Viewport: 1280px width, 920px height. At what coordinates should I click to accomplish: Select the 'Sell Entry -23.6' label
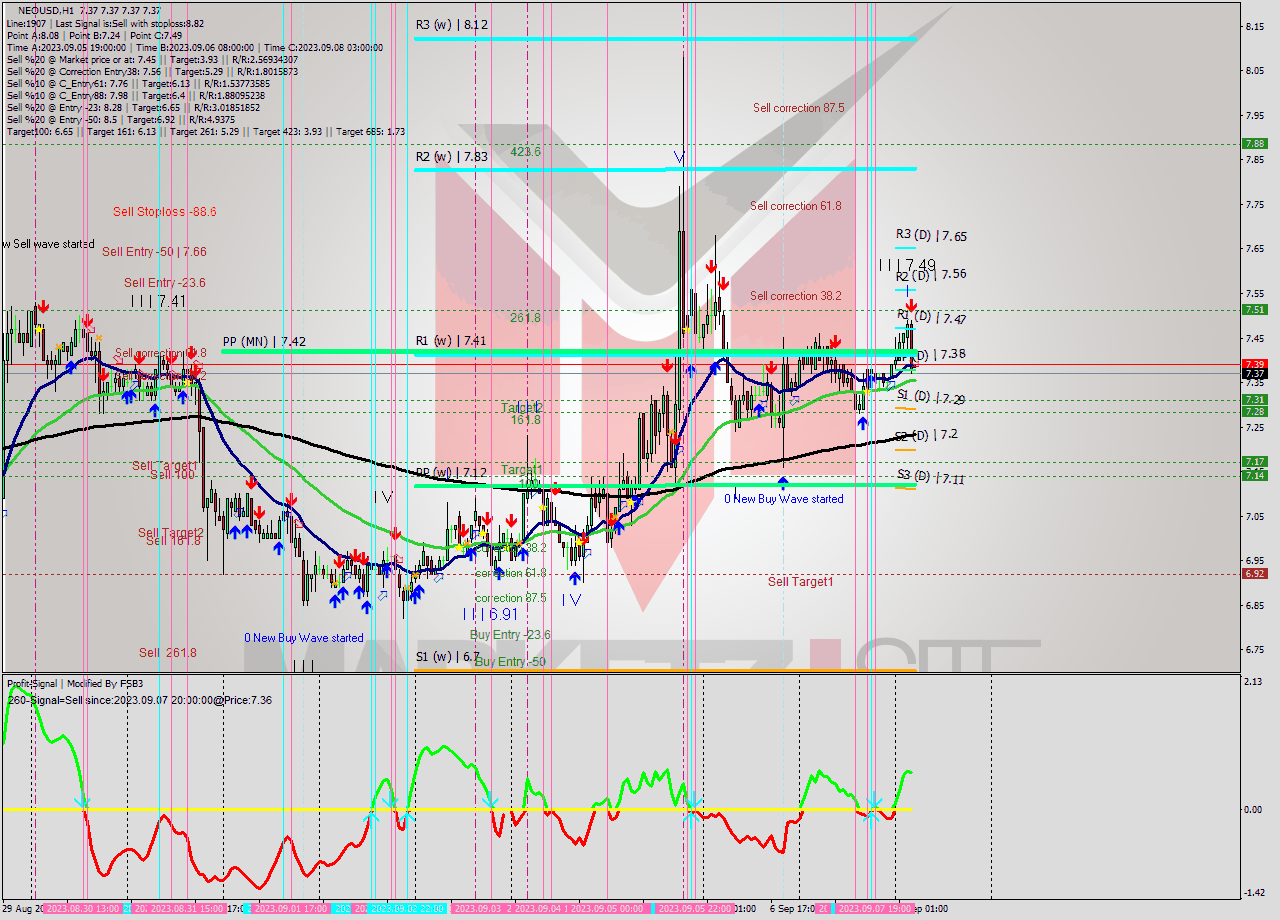pos(165,283)
